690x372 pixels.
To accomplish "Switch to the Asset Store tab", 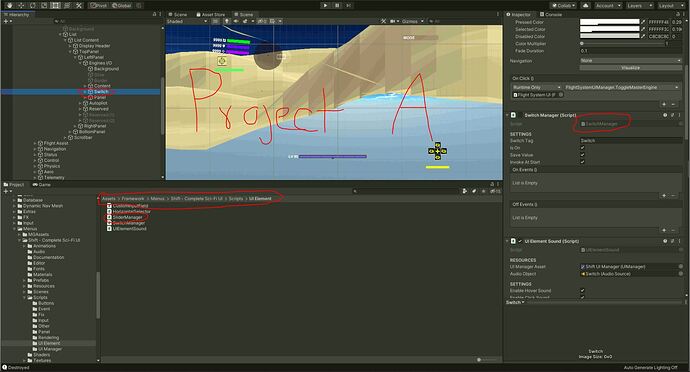I will (210, 15).
